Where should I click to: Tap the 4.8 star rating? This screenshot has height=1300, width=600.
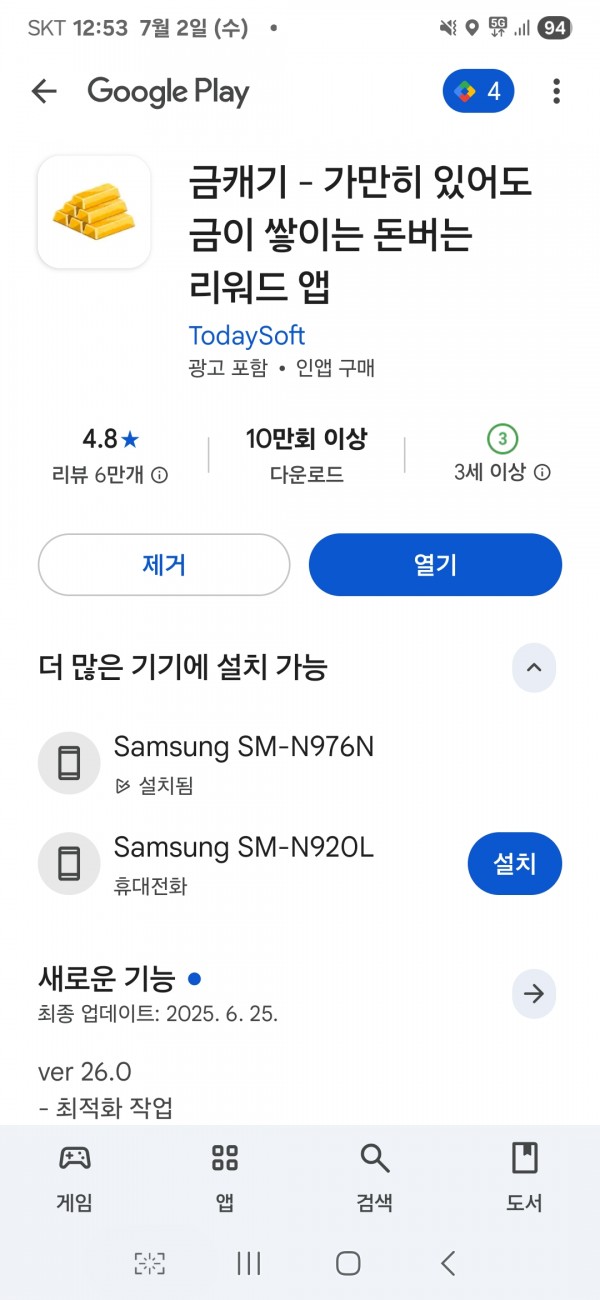click(x=110, y=439)
